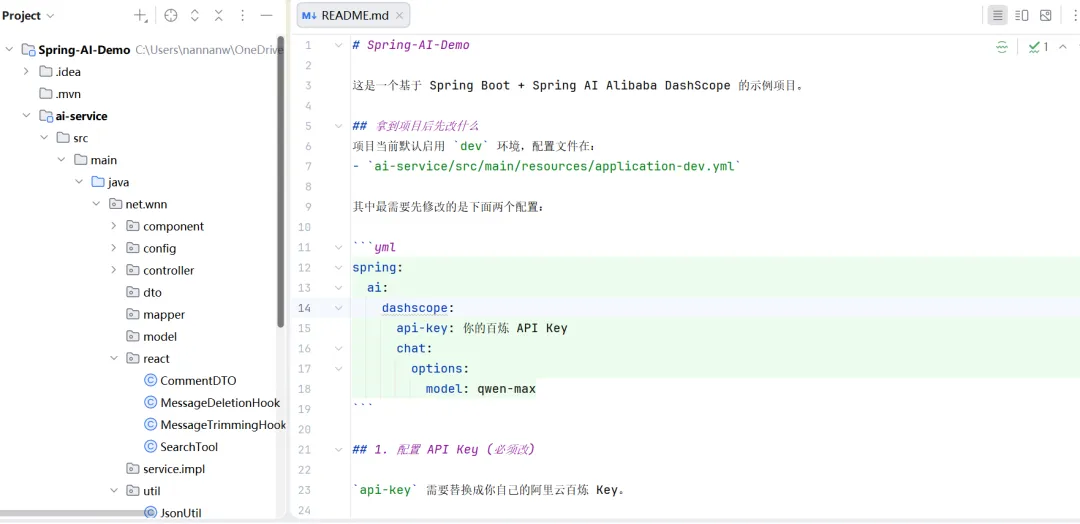Click the add new file plus icon
The width and height of the screenshot is (1080, 524).
tap(141, 16)
